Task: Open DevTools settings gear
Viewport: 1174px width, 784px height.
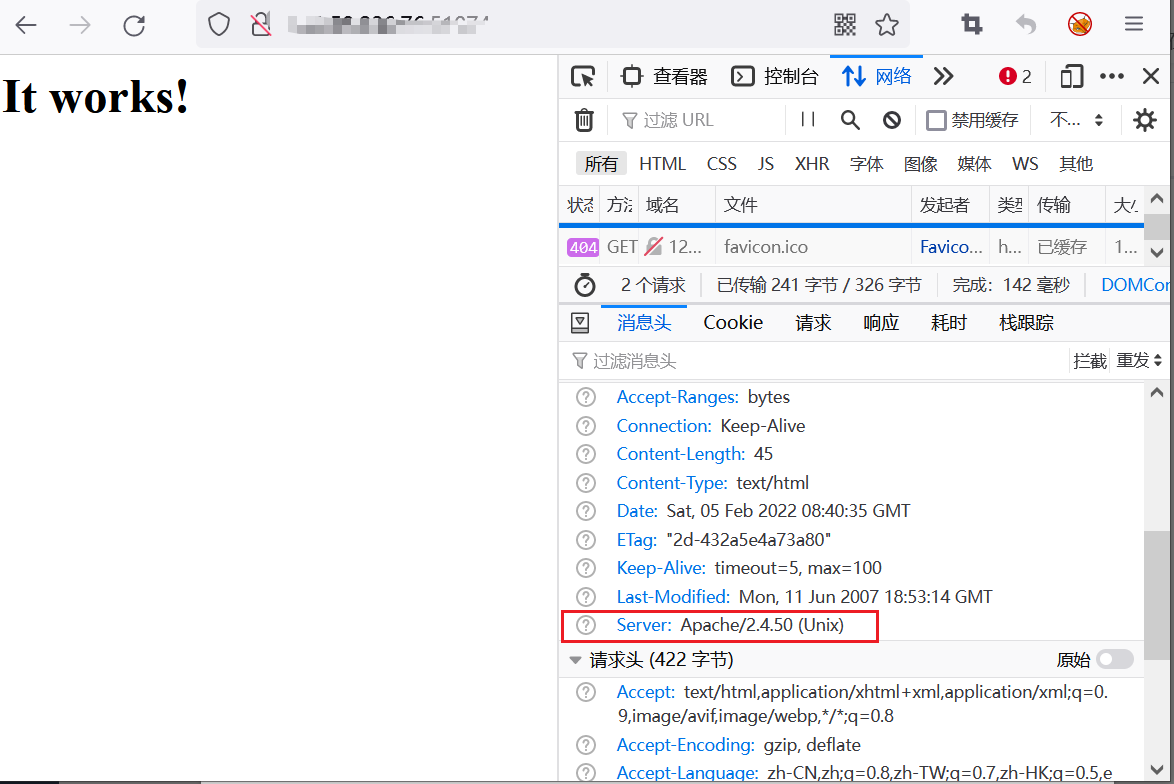Action: point(1144,119)
